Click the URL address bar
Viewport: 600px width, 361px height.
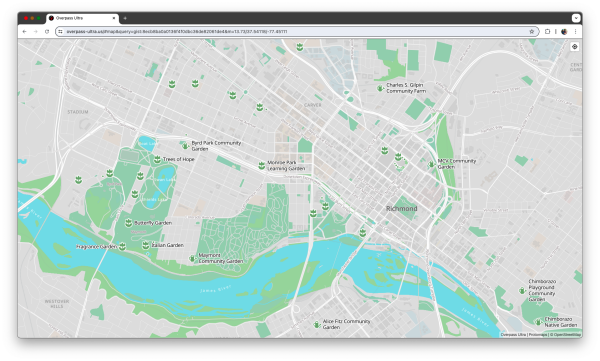(295, 32)
